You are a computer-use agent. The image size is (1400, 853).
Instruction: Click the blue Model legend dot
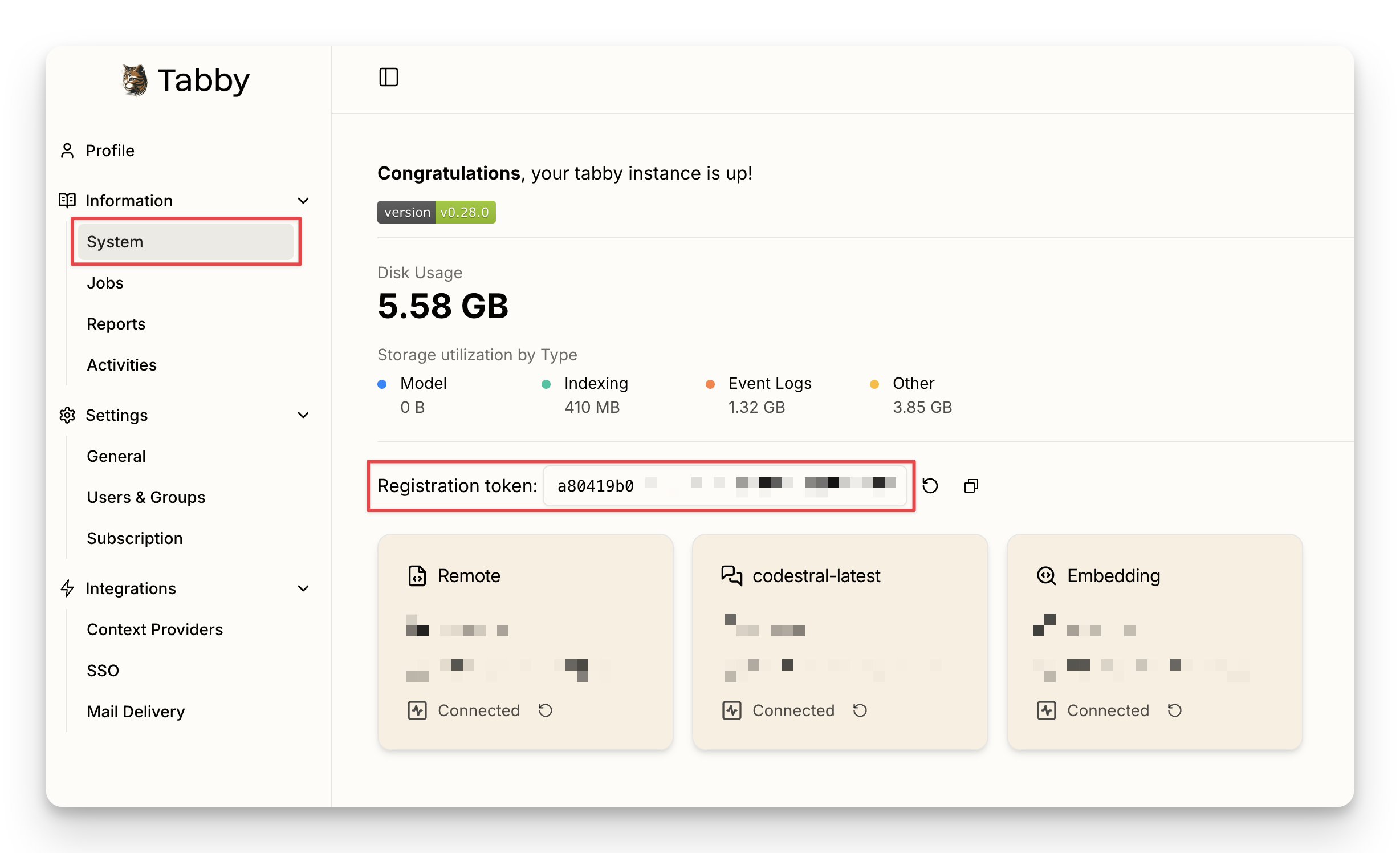coord(382,384)
